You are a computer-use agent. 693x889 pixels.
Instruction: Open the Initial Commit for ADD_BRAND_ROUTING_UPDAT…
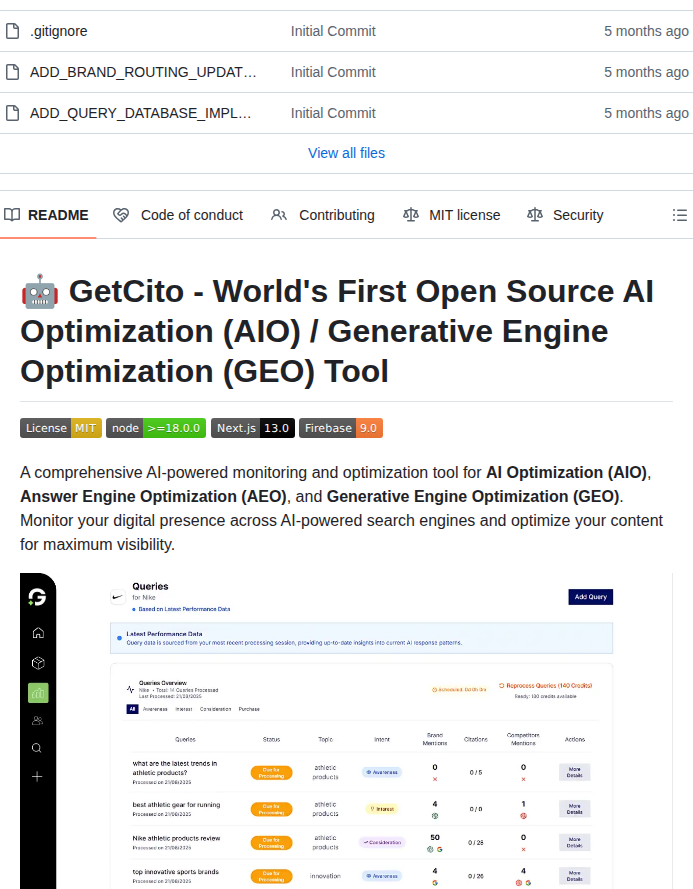point(333,72)
